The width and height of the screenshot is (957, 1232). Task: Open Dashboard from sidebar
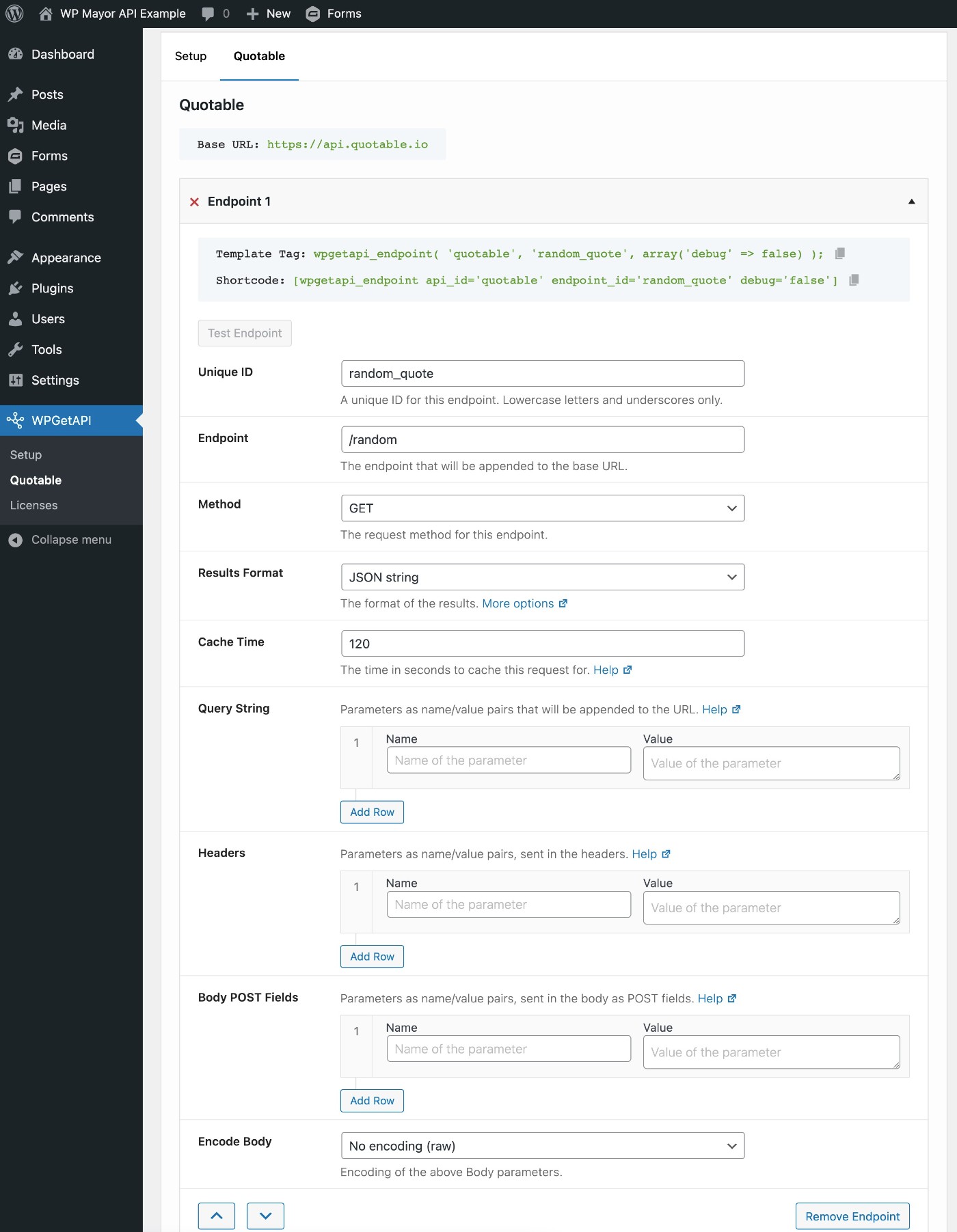click(71, 54)
